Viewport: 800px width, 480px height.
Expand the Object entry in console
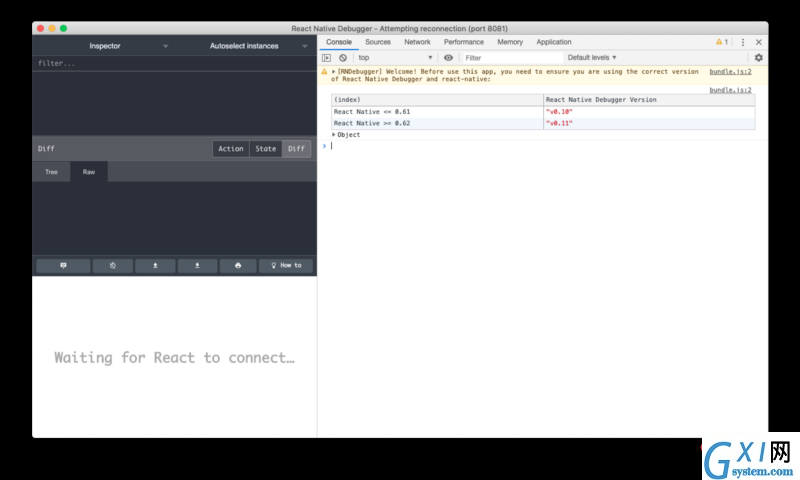(334, 135)
